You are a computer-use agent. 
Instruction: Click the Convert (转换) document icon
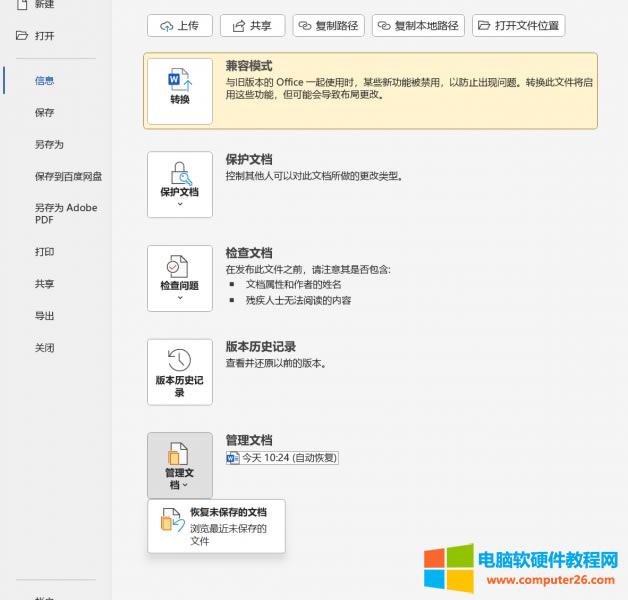[x=179, y=90]
